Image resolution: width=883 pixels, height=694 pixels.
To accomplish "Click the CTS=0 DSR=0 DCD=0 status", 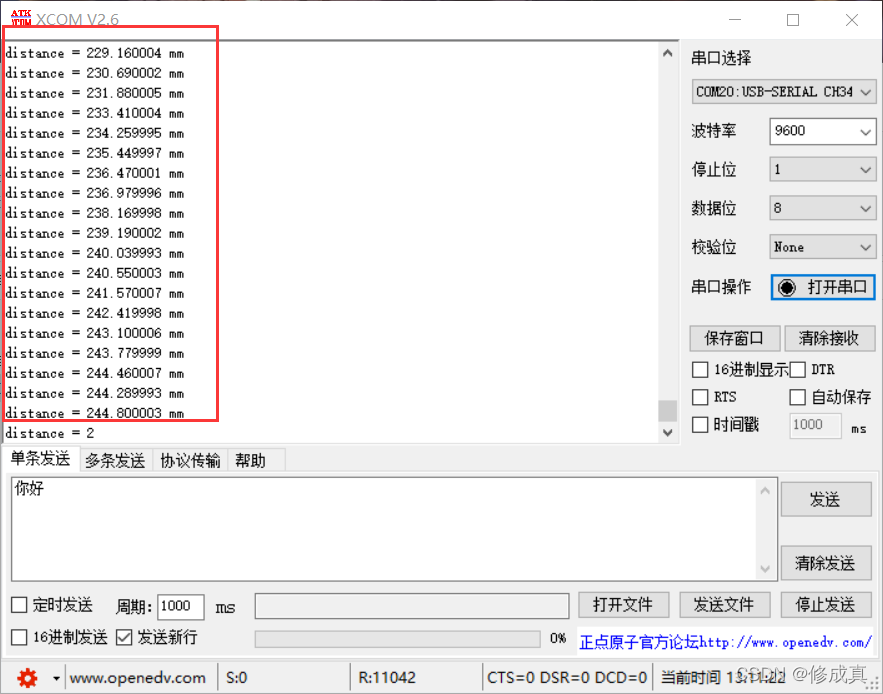I will 567,678.
